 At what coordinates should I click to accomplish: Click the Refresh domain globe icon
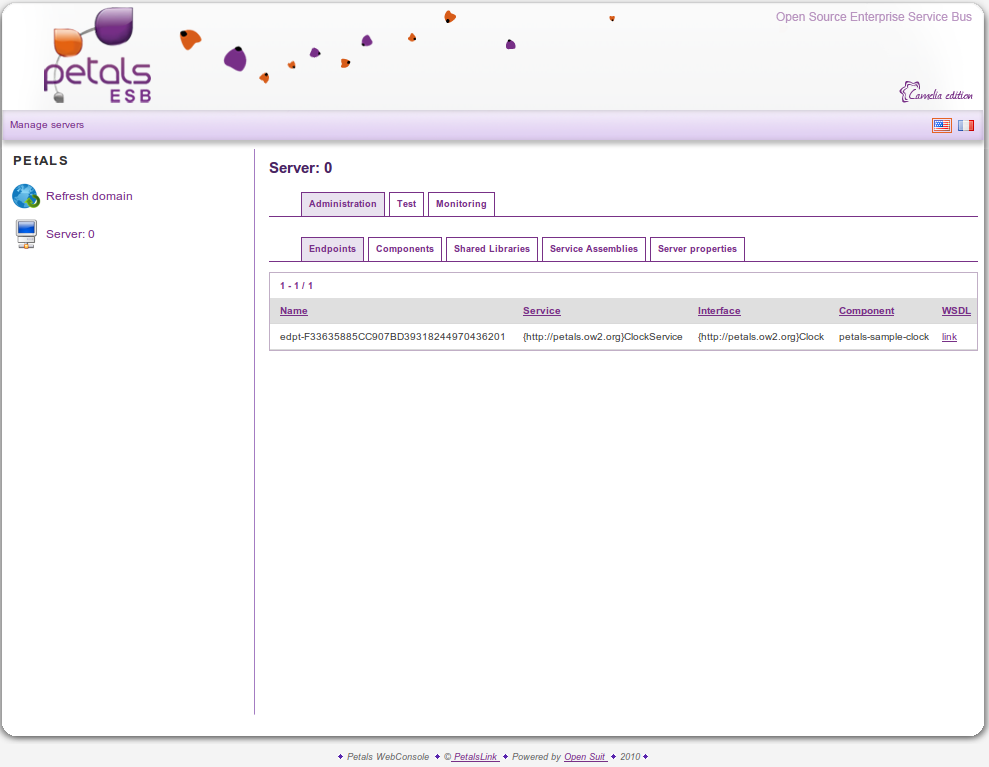(26, 196)
